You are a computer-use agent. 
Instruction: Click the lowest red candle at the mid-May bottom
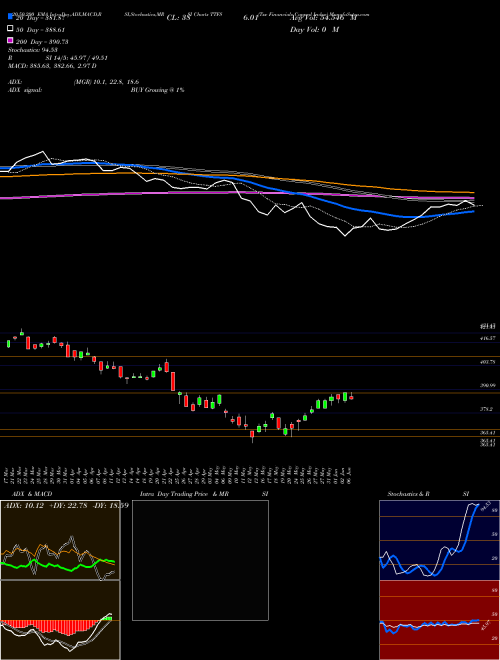point(252,434)
